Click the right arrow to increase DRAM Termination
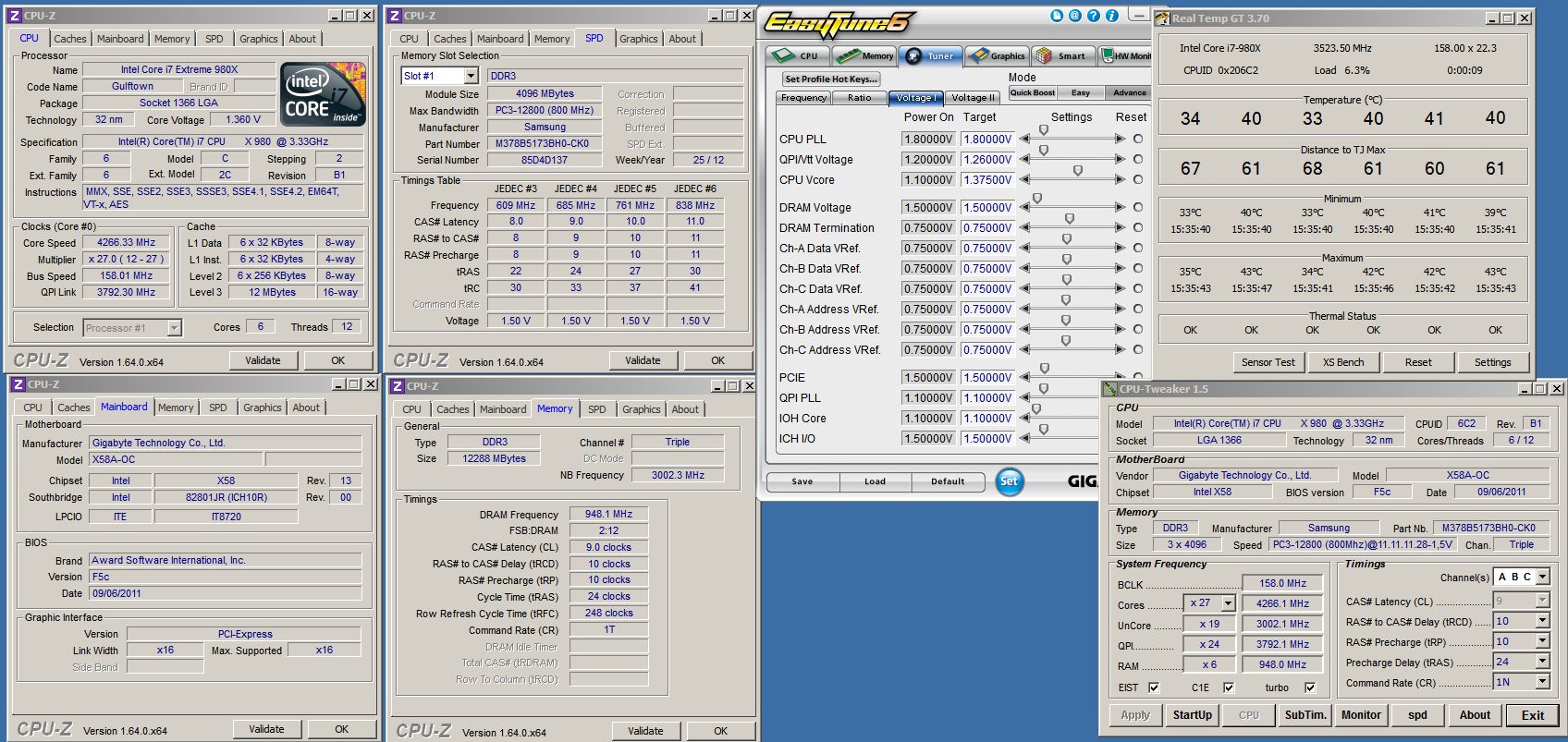Viewport: 1568px width, 742px height. coord(1120,227)
